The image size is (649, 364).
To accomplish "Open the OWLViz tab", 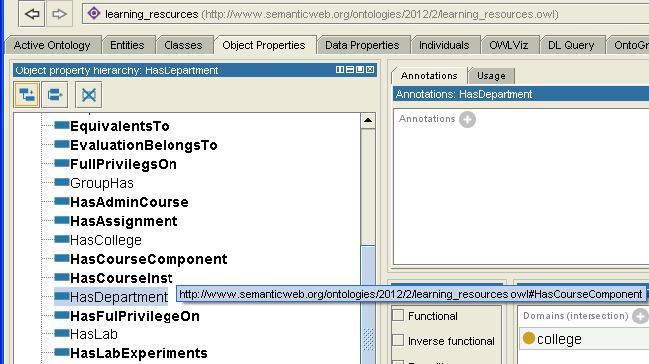I will pyautogui.click(x=509, y=45).
